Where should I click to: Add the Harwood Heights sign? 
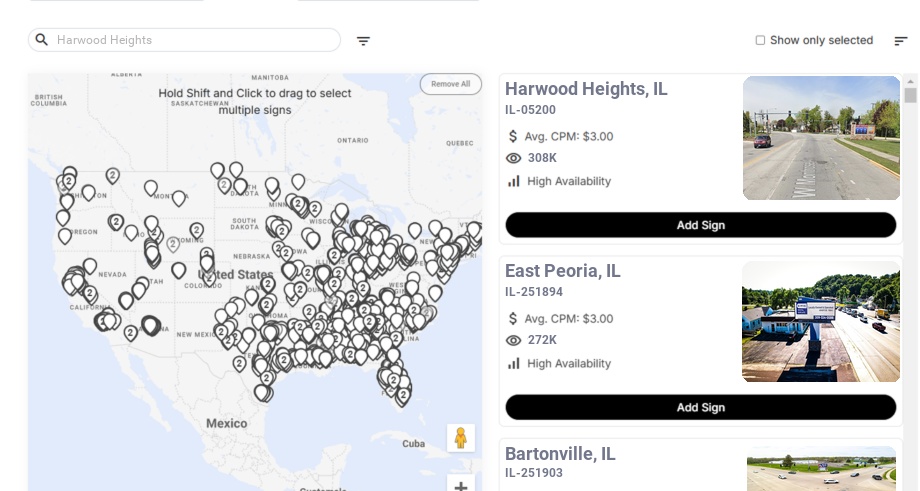pos(700,225)
